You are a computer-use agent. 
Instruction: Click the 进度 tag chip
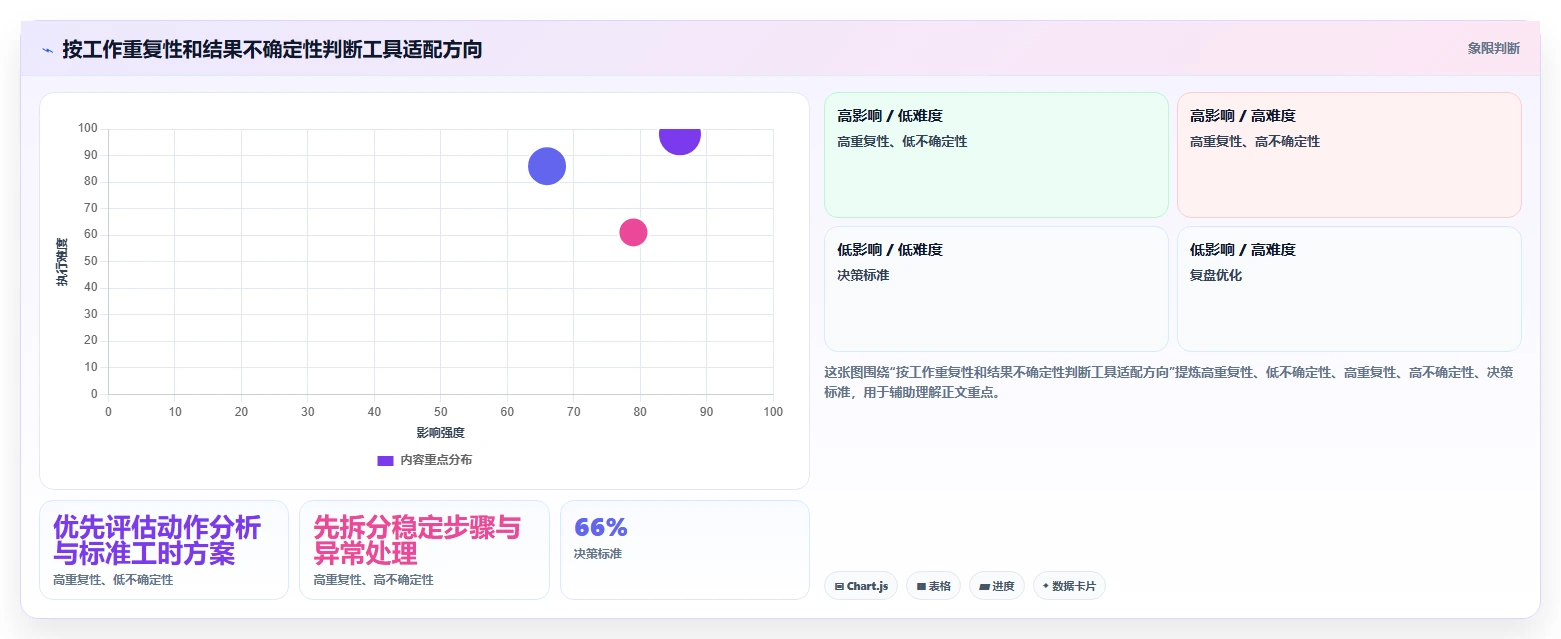[x=997, y=586]
